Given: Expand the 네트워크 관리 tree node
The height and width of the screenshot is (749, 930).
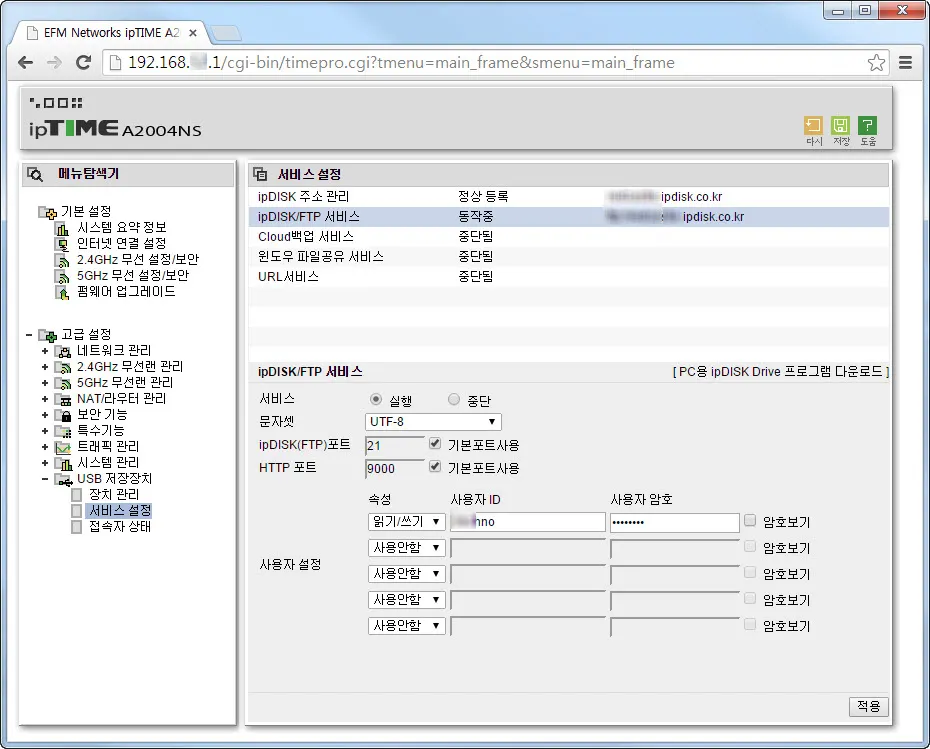Looking at the screenshot, I should (x=44, y=351).
